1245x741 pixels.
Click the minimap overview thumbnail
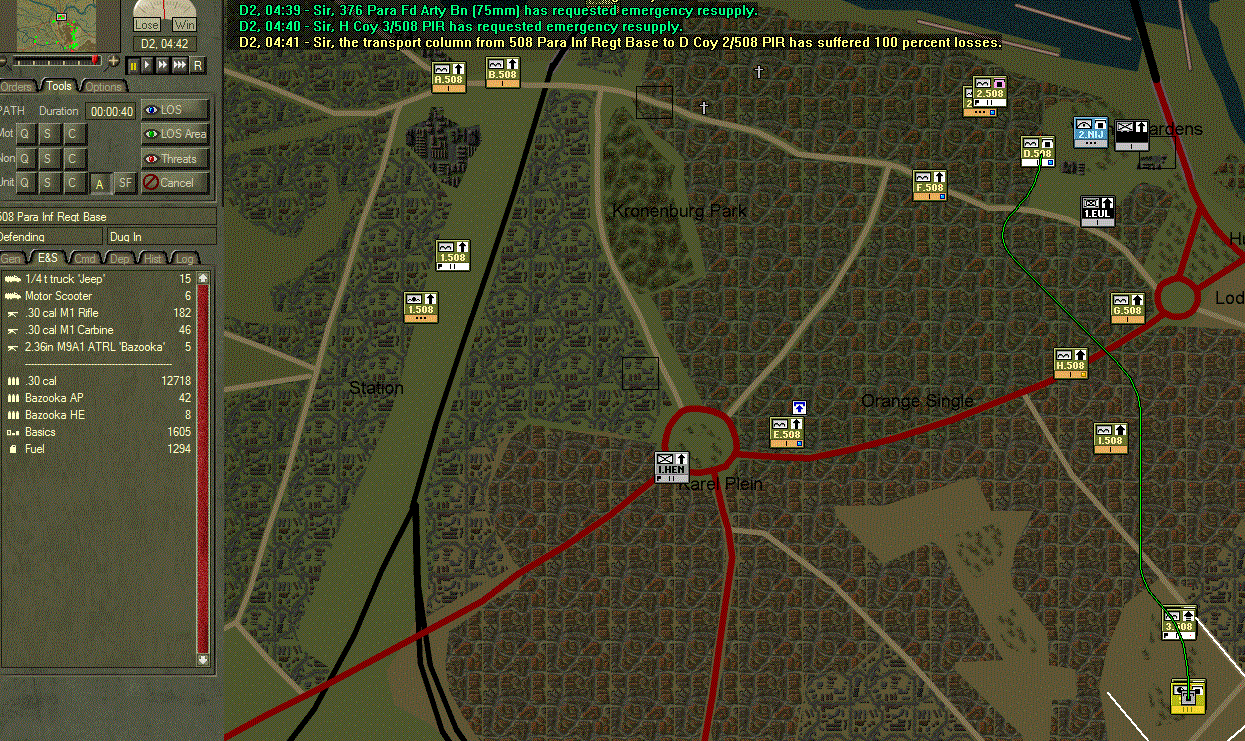pos(58,25)
